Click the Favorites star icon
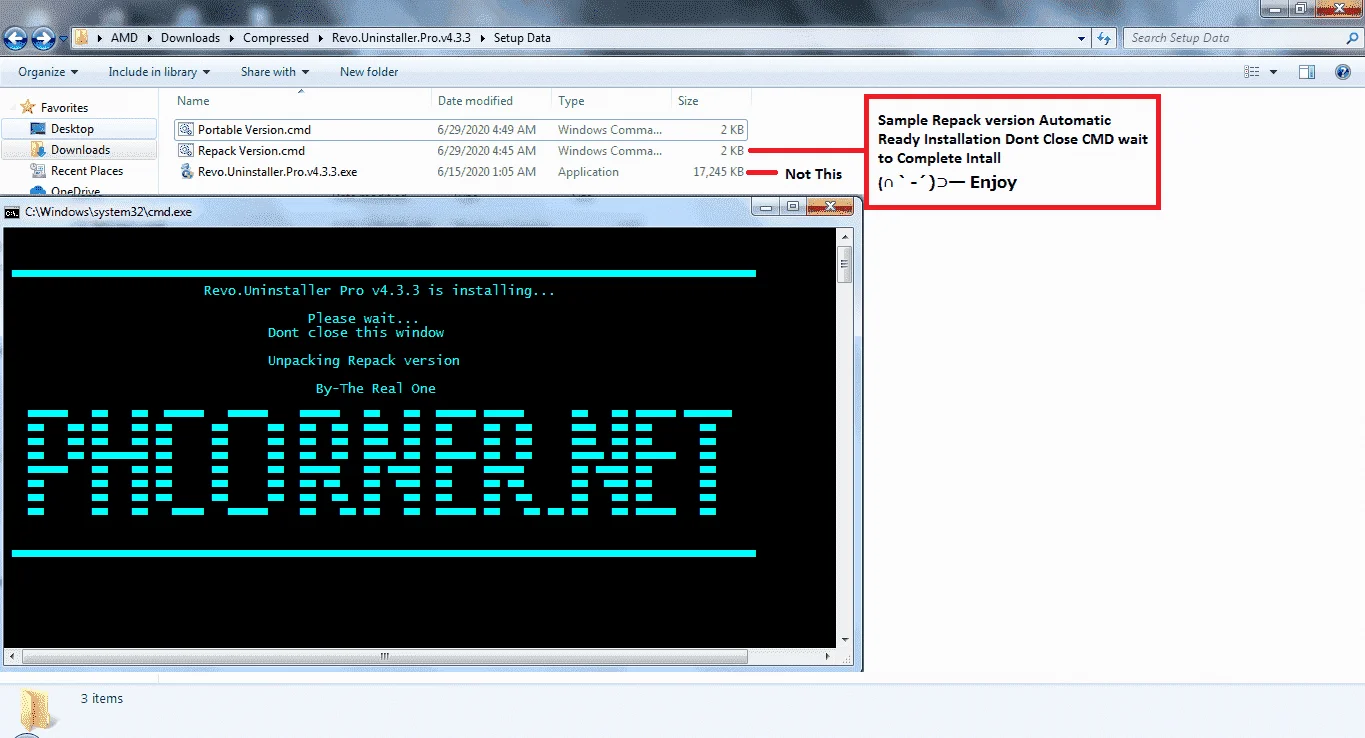The image size is (1365, 738). [x=28, y=107]
